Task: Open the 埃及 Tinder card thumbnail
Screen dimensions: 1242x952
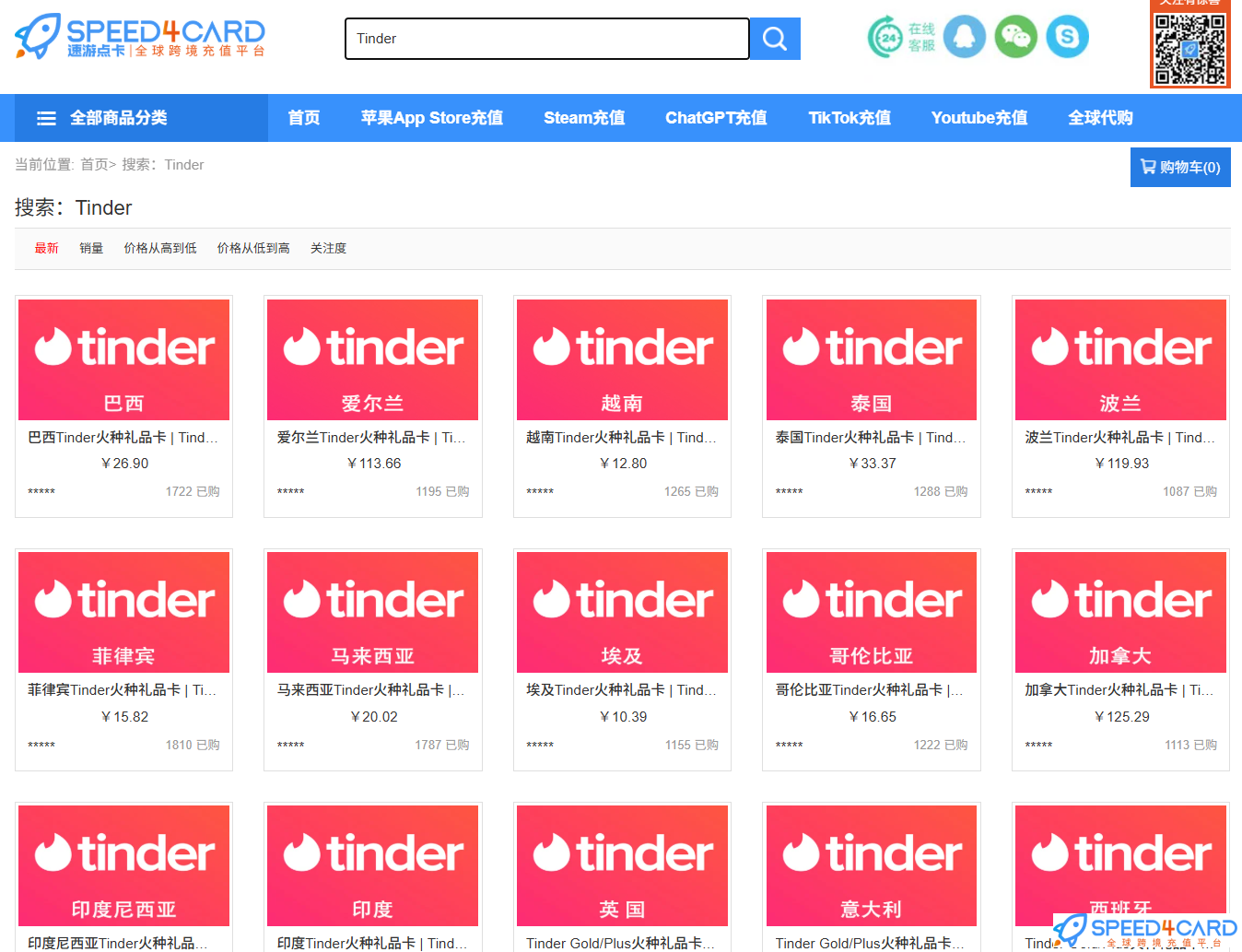Action: 622,612
